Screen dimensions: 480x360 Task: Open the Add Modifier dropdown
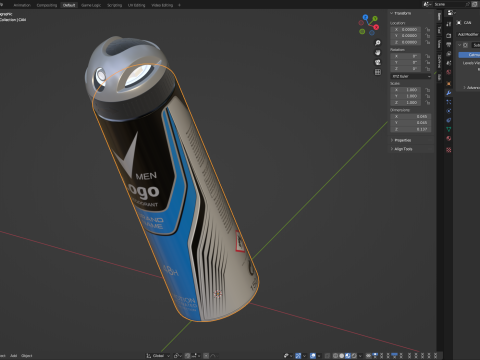468,34
